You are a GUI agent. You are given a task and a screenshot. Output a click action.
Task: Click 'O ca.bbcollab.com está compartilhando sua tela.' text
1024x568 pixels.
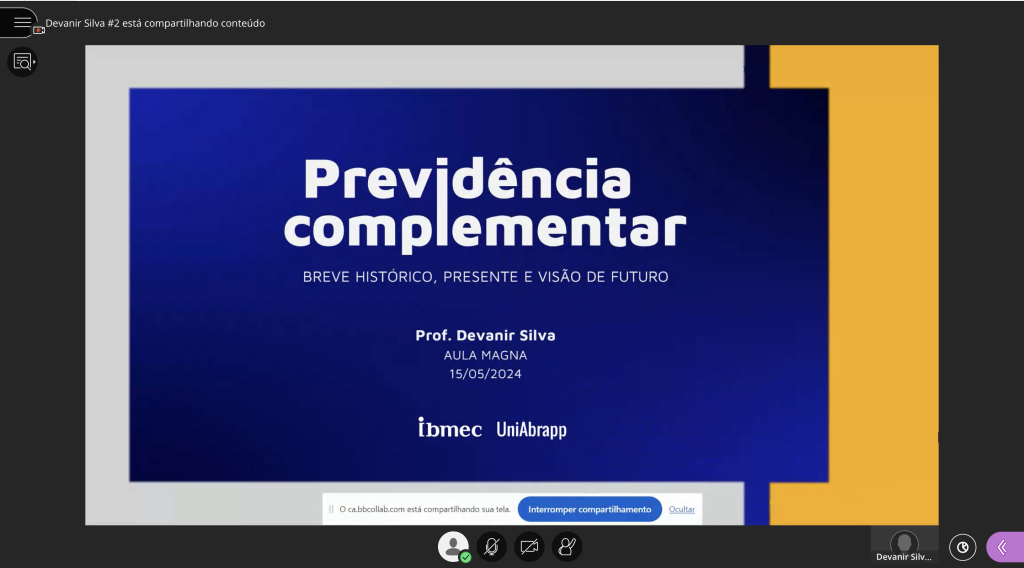[x=425, y=509]
